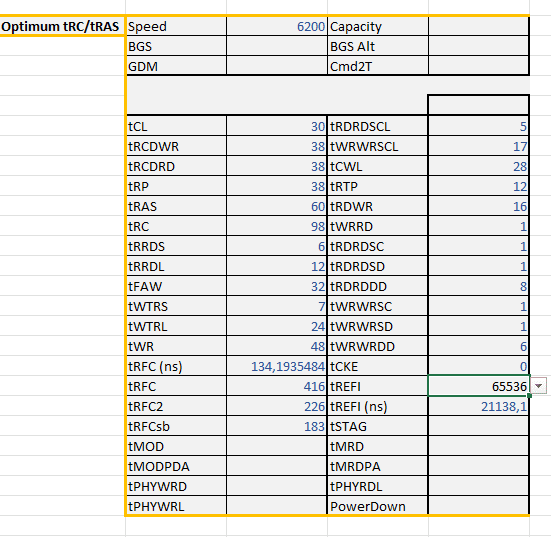This screenshot has width=551, height=537.
Task: Select the tREFI (ns) value 21138,1
Action: [x=479, y=406]
